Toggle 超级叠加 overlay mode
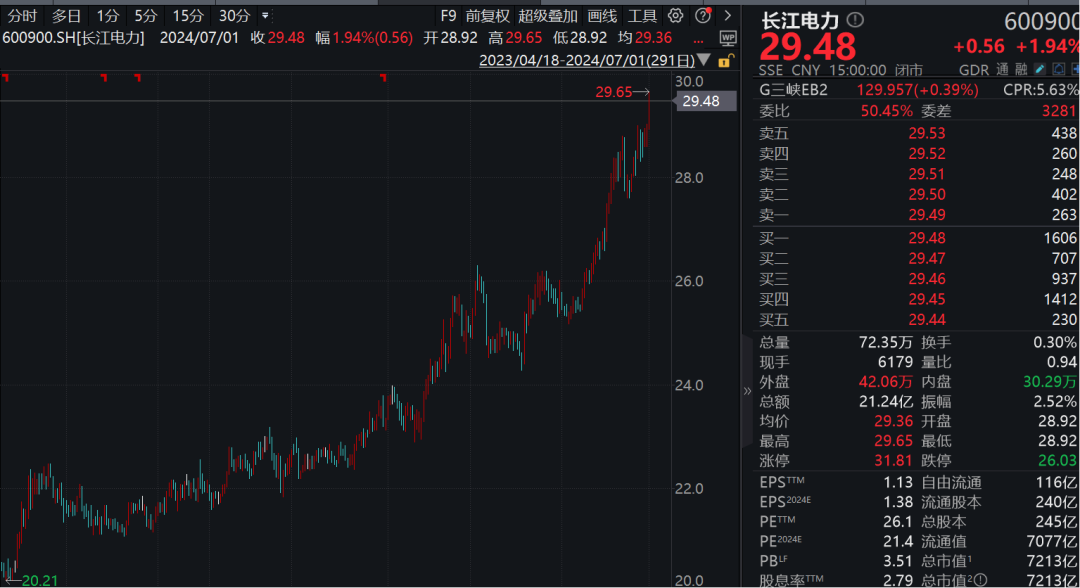Image resolution: width=1080 pixels, height=588 pixels. 548,16
